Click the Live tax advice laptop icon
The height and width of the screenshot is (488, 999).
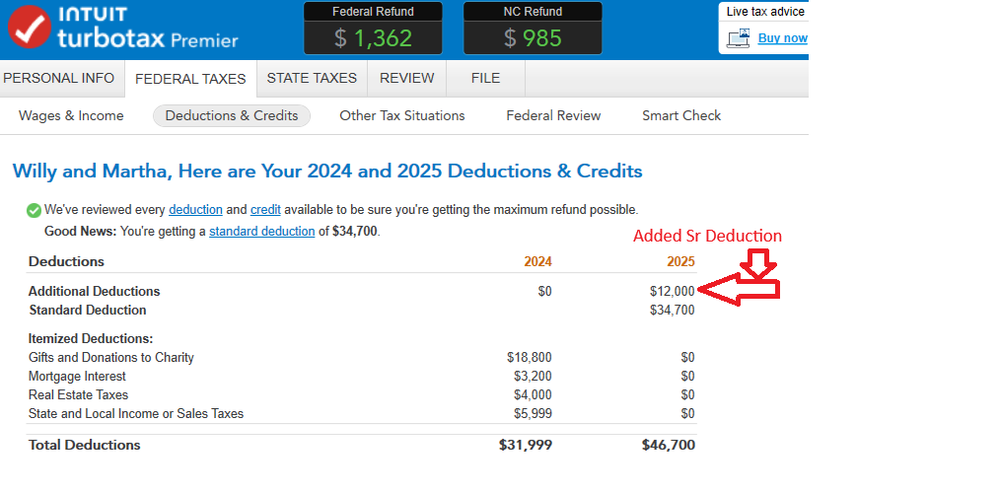coord(738,39)
